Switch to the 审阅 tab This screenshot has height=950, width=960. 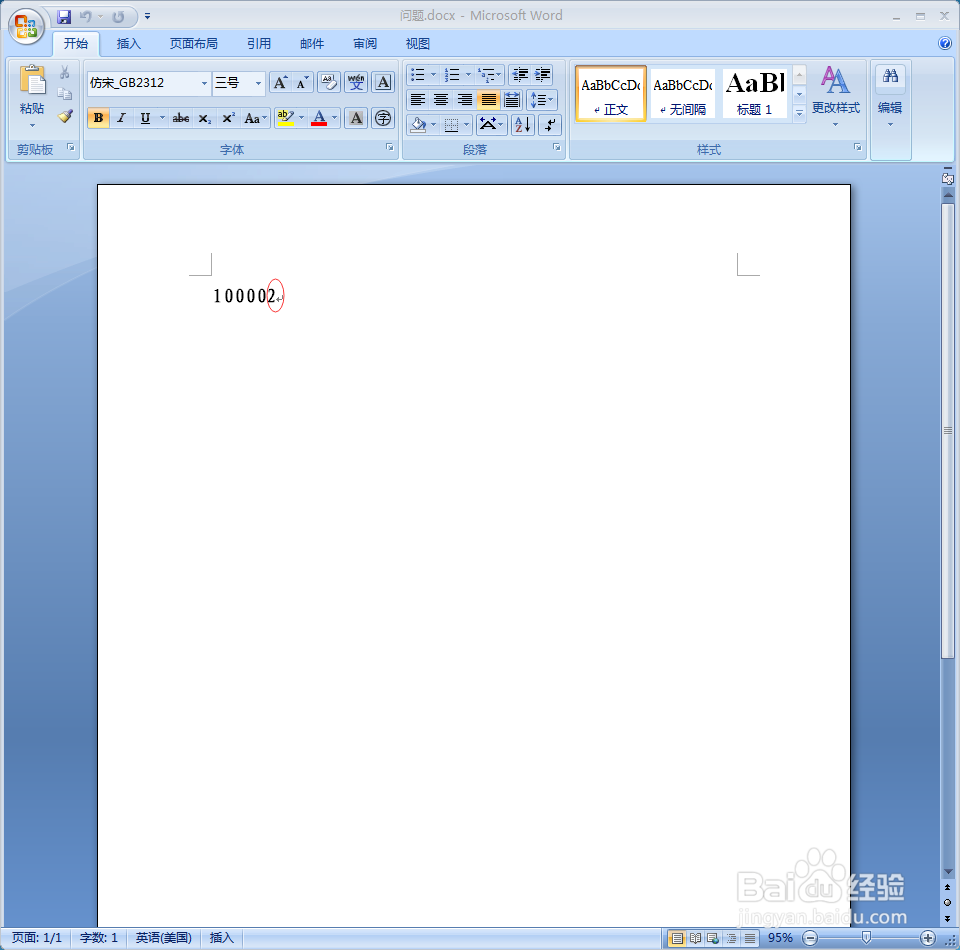365,43
